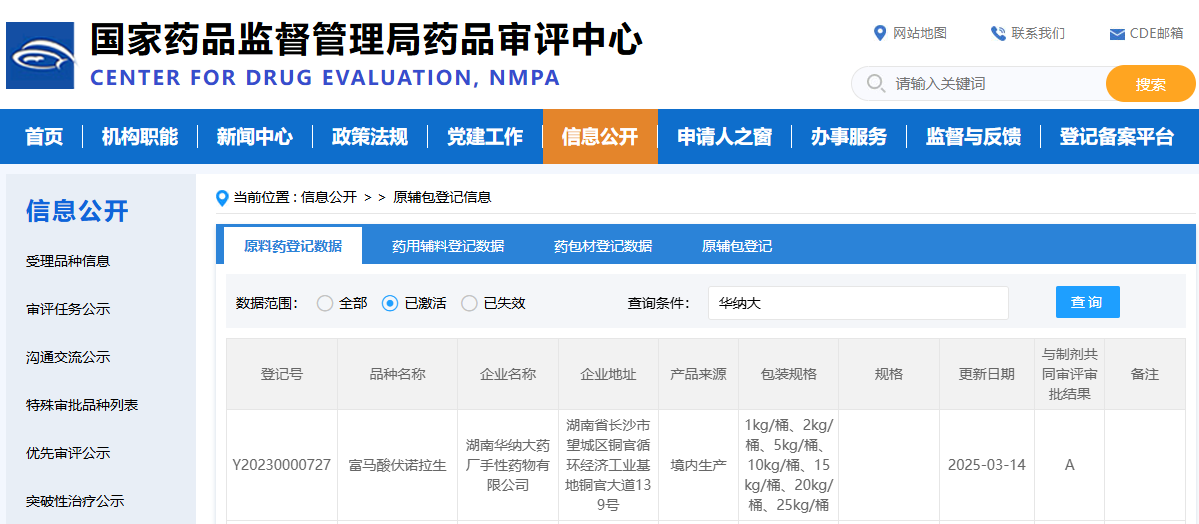The height and width of the screenshot is (524, 1199).
Task: Switch to the 原辅包登记 tab
Action: [737, 246]
